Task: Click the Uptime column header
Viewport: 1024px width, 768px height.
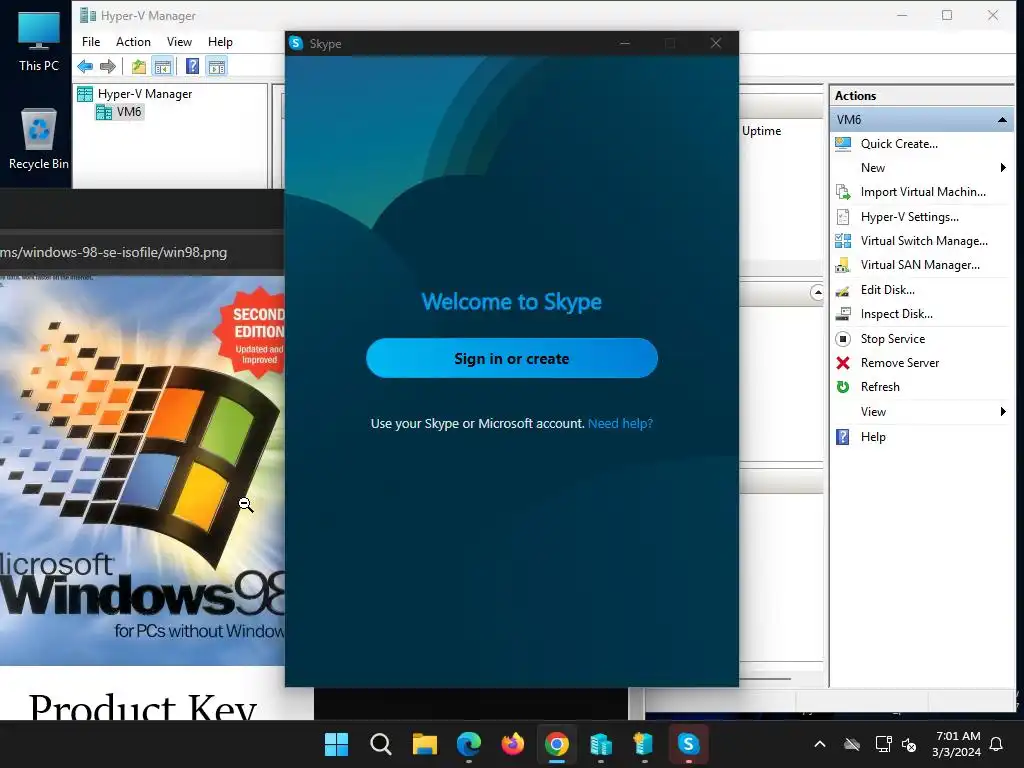Action: pyautogui.click(x=761, y=131)
